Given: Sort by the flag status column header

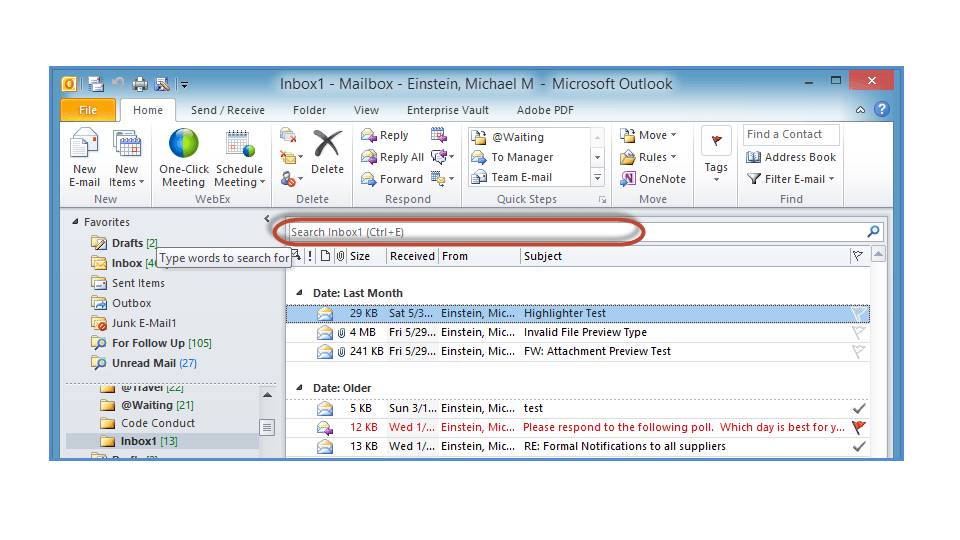Looking at the screenshot, I should point(858,257).
